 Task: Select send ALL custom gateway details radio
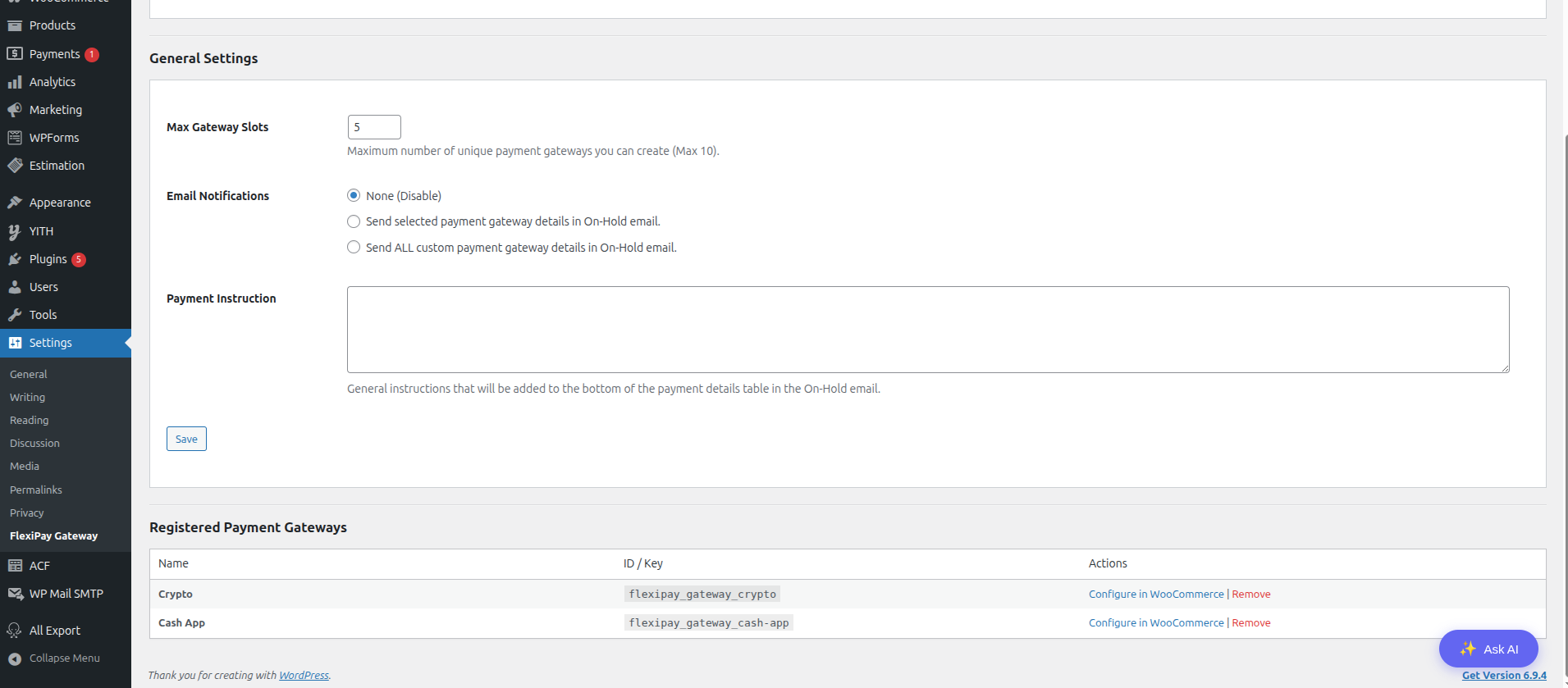coord(354,247)
